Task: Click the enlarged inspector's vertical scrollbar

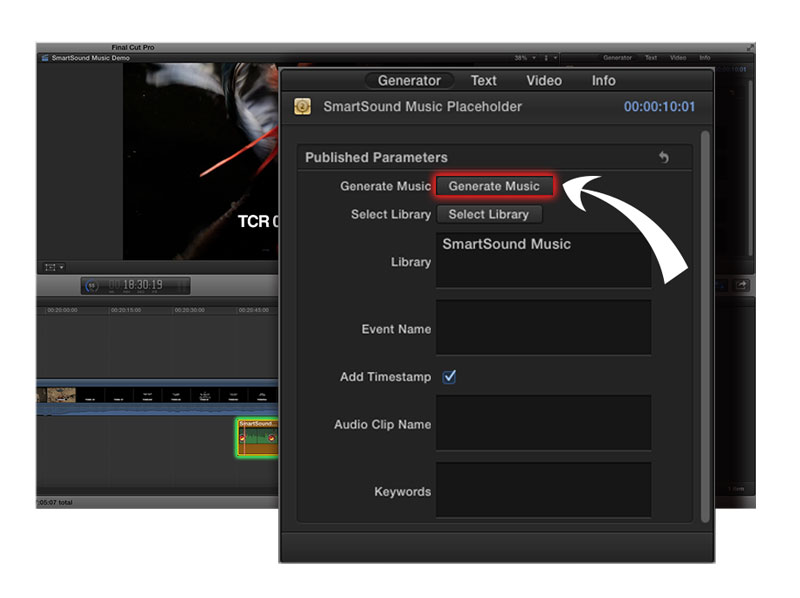Action: (x=705, y=327)
